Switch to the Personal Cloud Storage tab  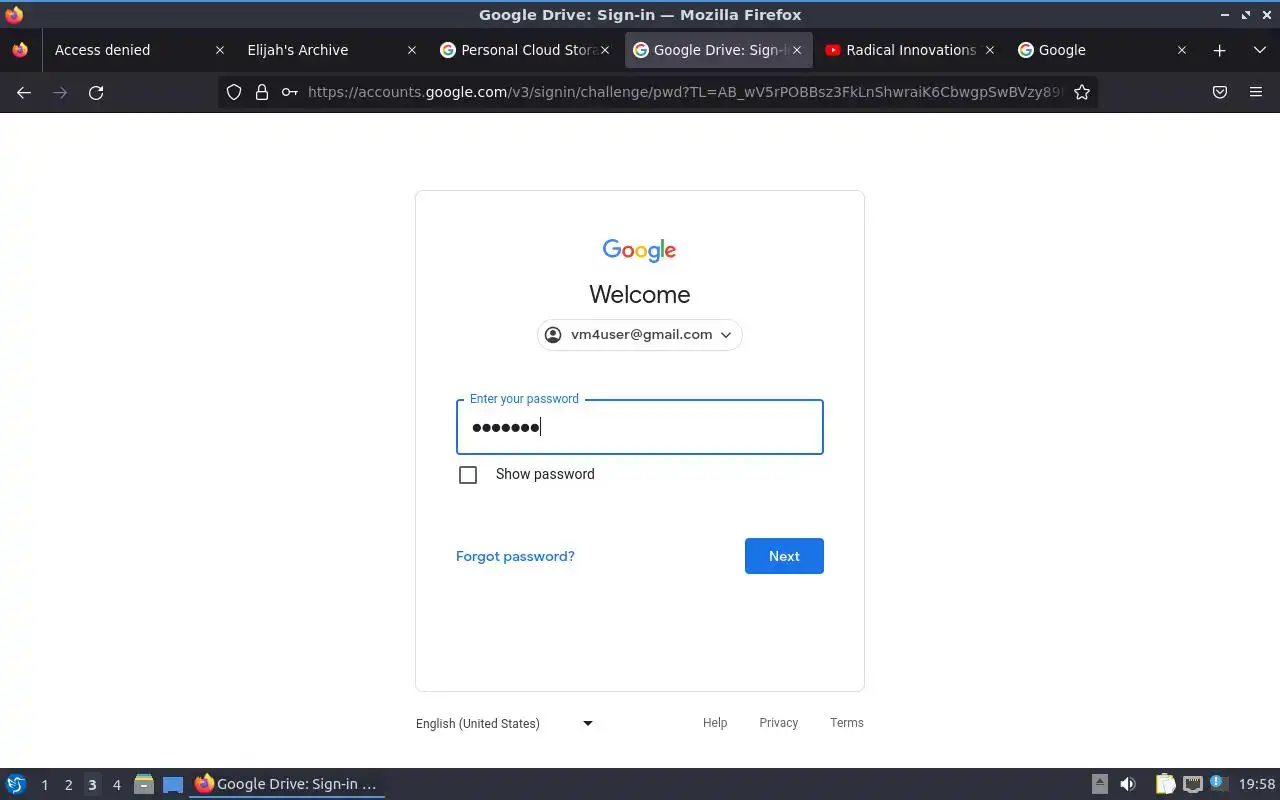coord(526,50)
